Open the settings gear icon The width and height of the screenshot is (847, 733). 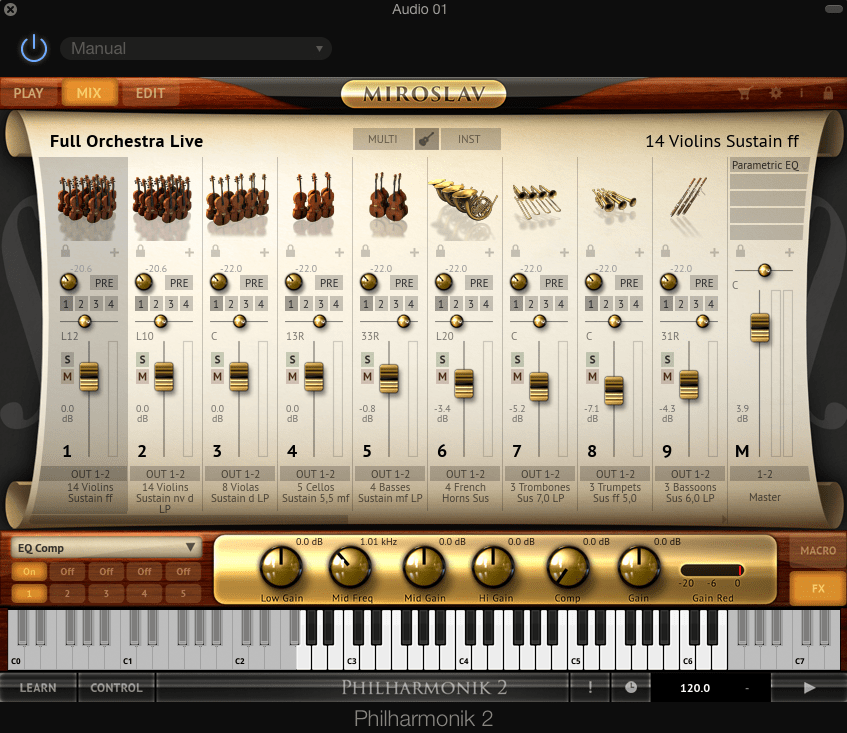775,92
